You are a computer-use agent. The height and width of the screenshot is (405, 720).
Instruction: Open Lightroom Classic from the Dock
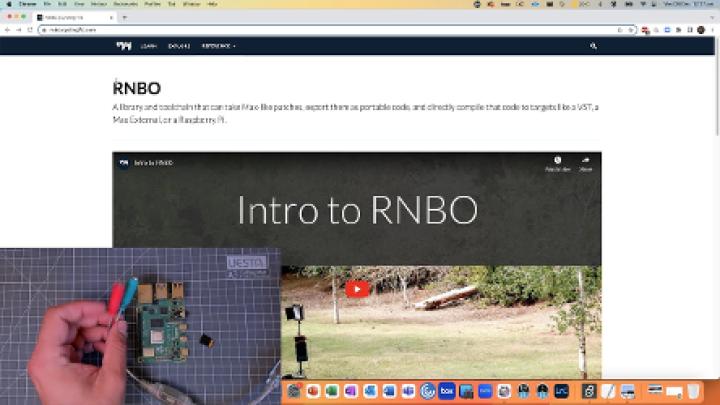point(561,391)
